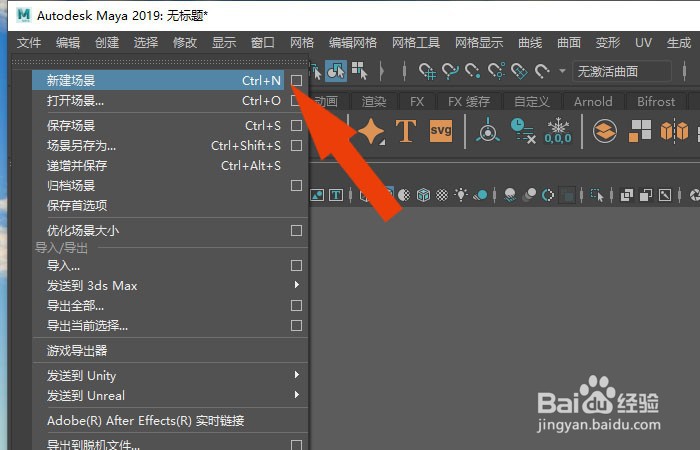Screen dimensions: 700x450
Task: Open the 文件 menu
Action: (x=29, y=43)
